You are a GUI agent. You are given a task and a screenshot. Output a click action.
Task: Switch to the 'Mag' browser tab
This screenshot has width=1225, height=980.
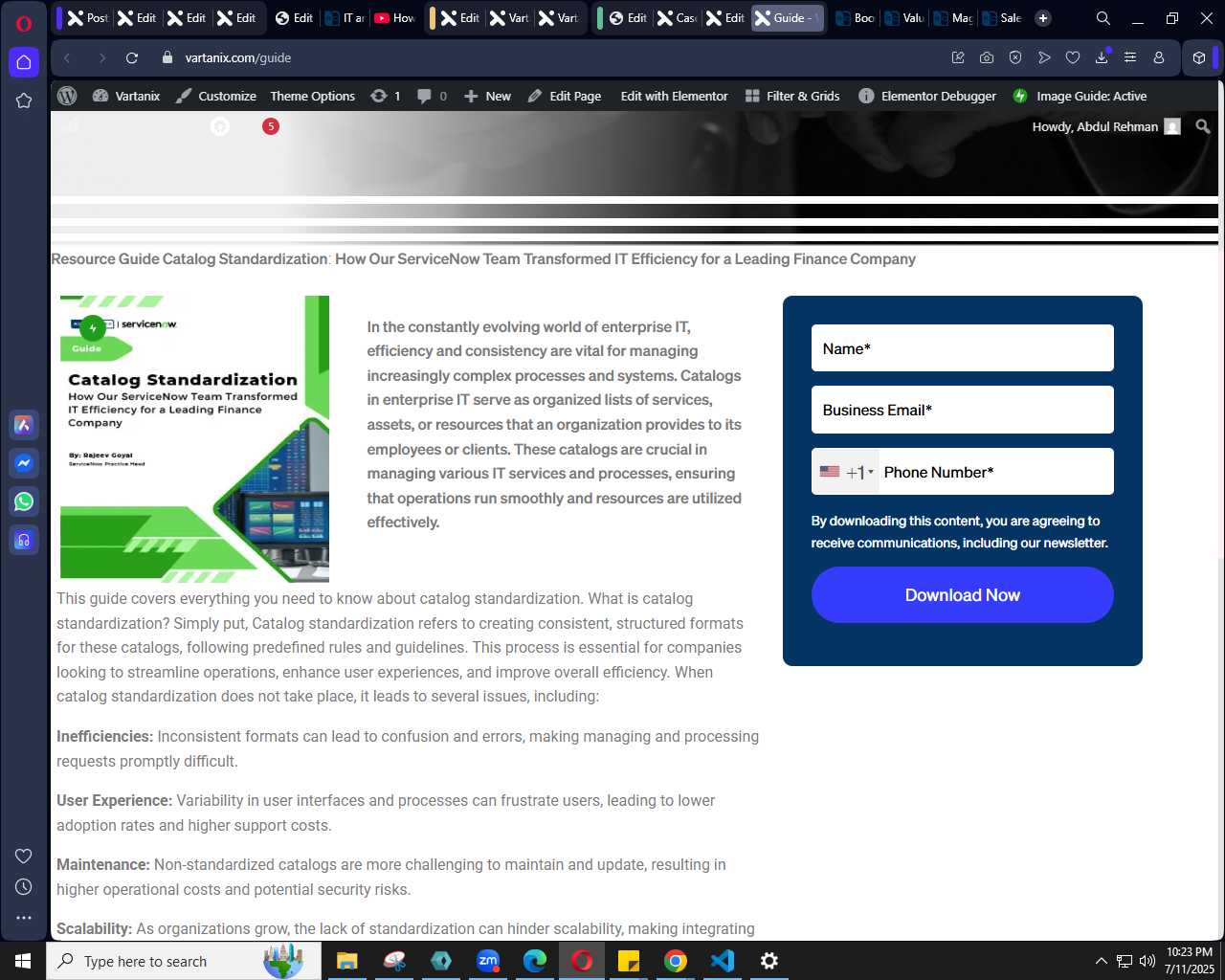coord(953,18)
